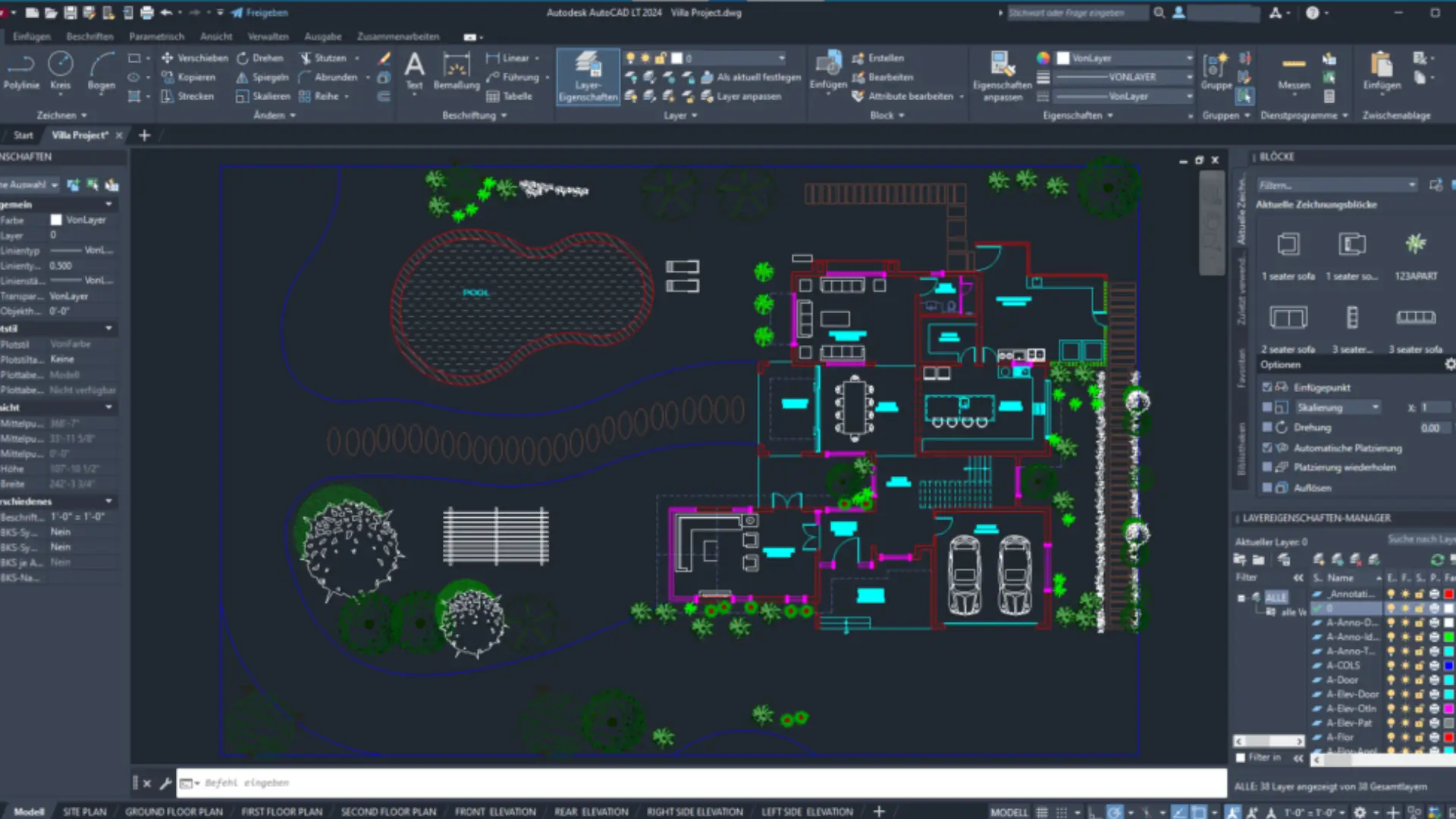
Task: Switch to the Parametrisch ribbon tab
Action: click(x=156, y=36)
